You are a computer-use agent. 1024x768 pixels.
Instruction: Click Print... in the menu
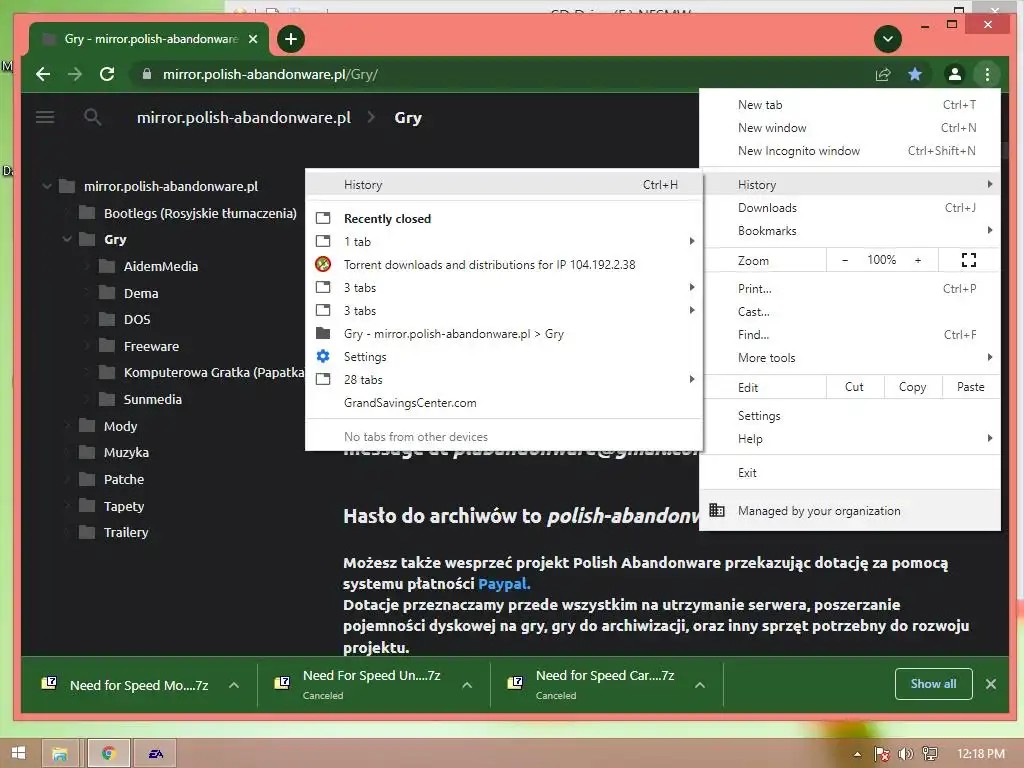850,289
